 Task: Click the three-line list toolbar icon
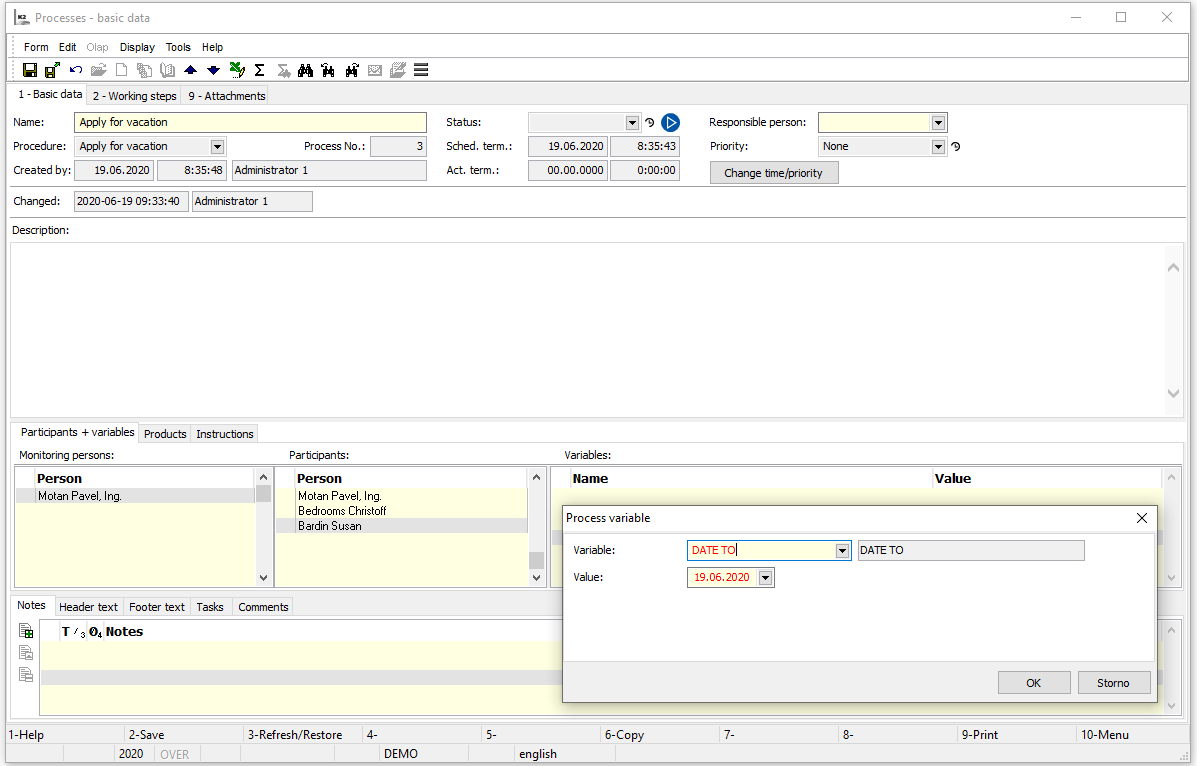(x=421, y=70)
